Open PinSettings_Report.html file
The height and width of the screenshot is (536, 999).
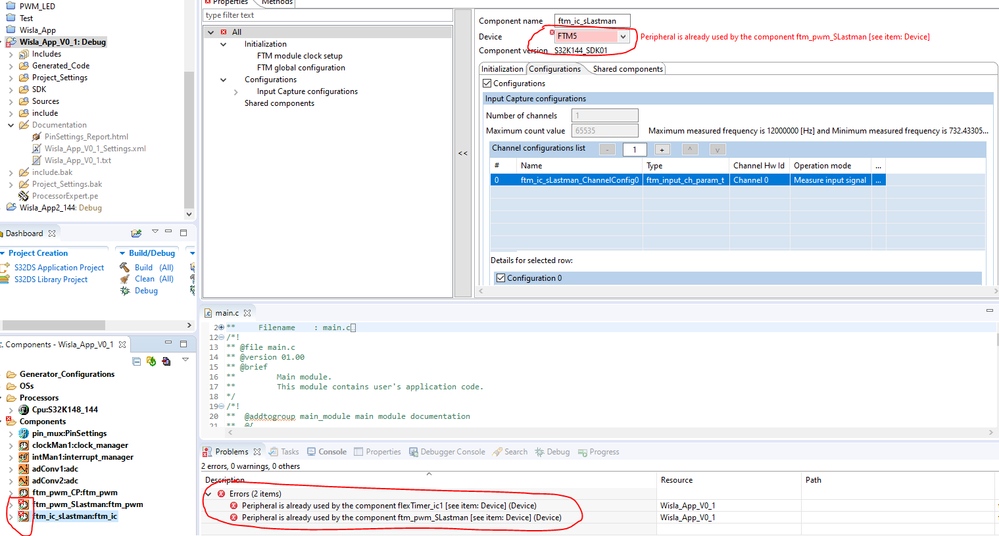click(86, 136)
